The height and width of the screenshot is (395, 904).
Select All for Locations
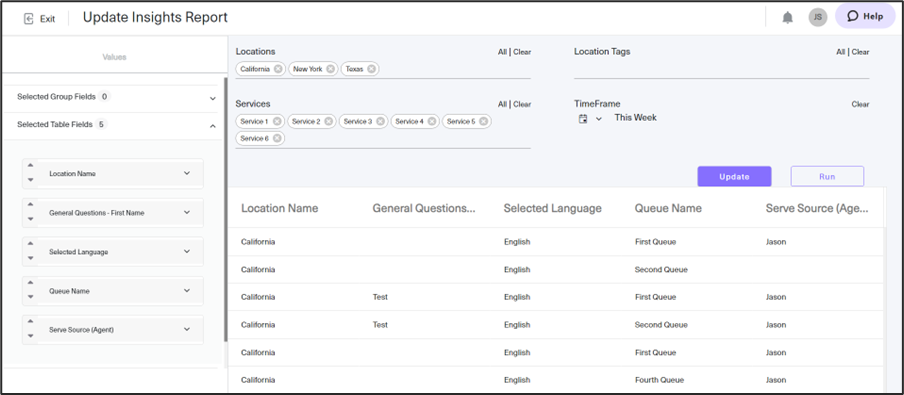tap(502, 52)
